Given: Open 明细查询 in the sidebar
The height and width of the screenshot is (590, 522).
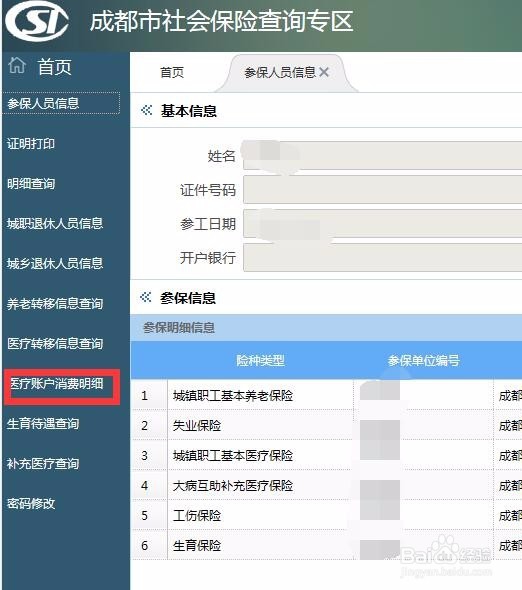Looking at the screenshot, I should click(31, 184).
